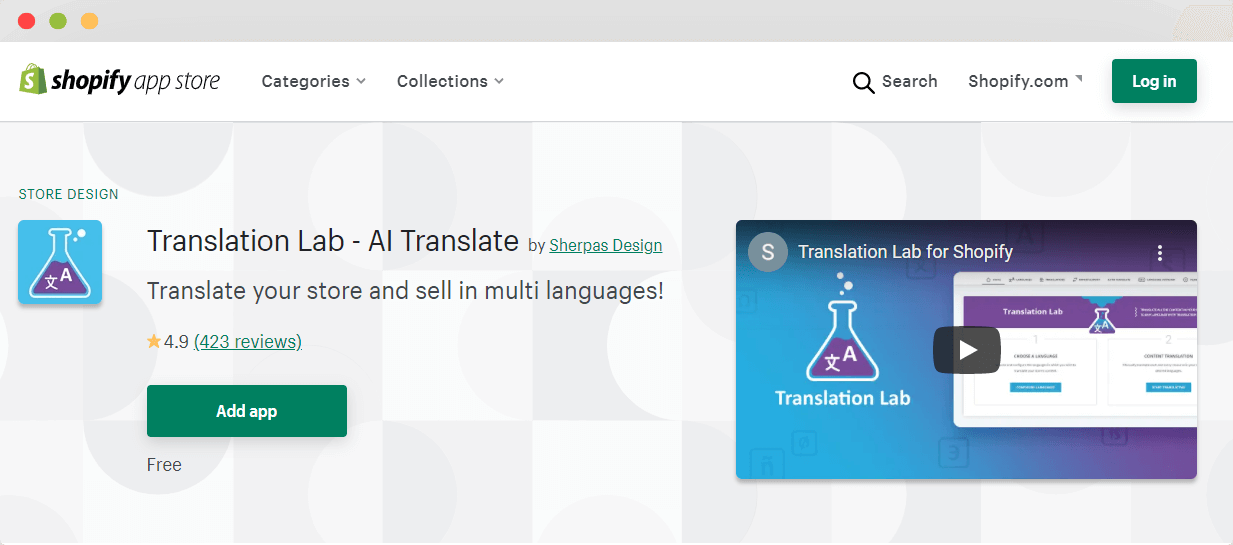The height and width of the screenshot is (545, 1233).
Task: Click the search magnifying glass icon
Action: click(863, 82)
